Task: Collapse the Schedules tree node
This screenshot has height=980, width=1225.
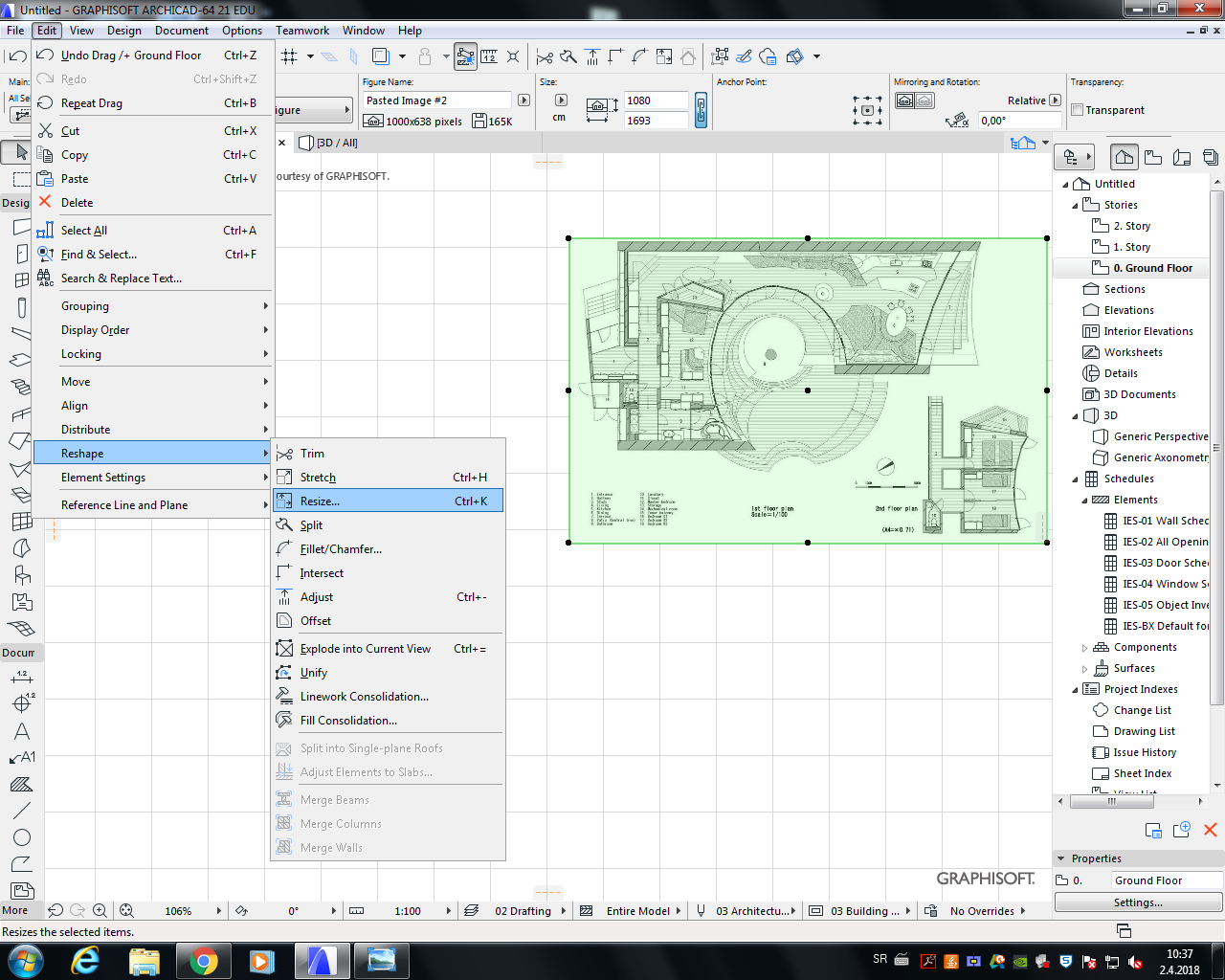Action: [1075, 479]
